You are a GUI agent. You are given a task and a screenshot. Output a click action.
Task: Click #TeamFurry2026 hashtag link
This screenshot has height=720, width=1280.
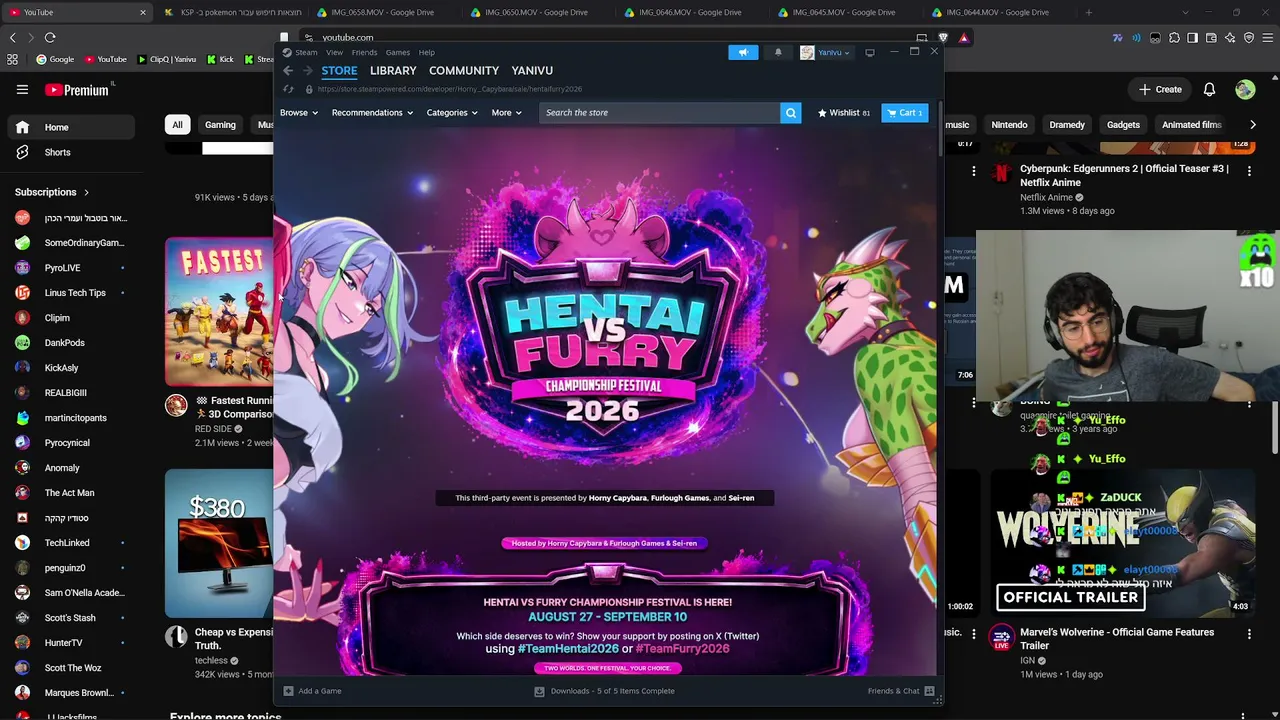pos(682,649)
